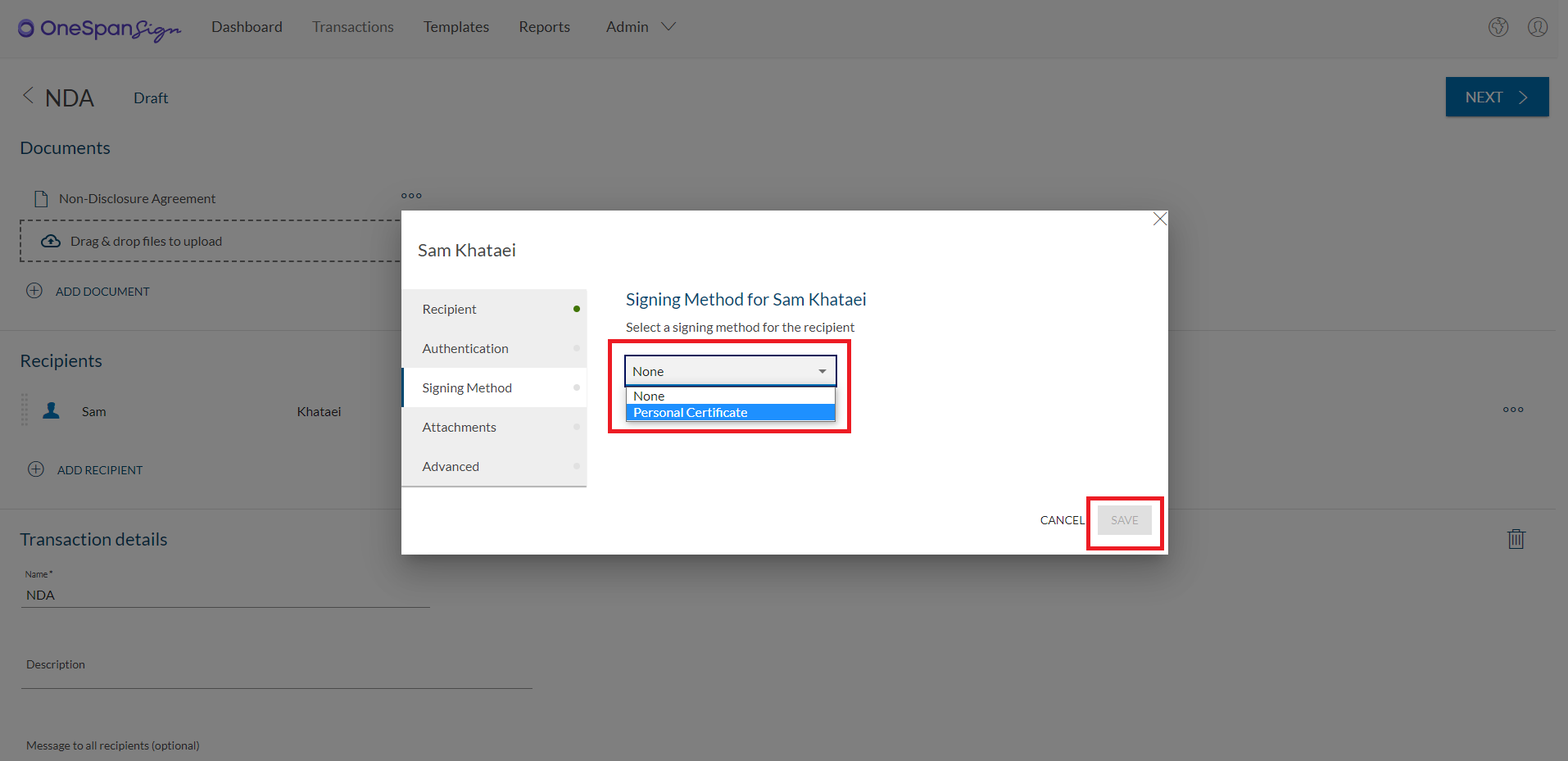Grab the drag handle beside Sam recipient
1568x761 pixels.
tap(25, 410)
